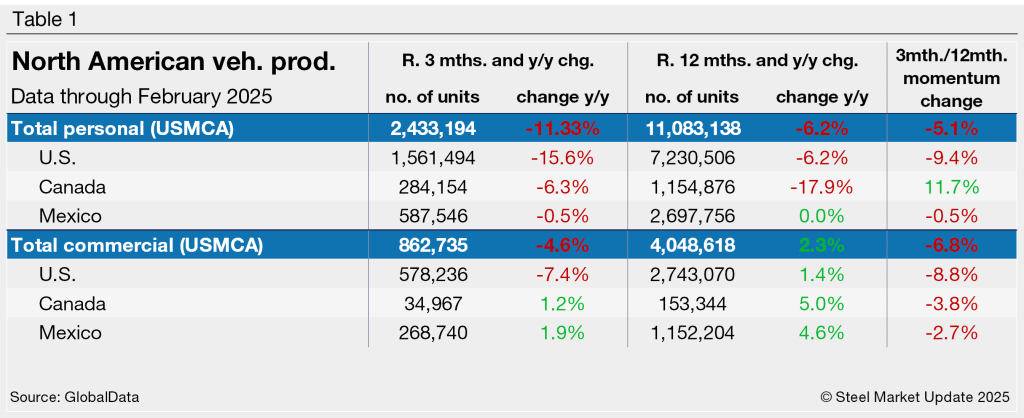Click the "Table 1" title label
The height and width of the screenshot is (418, 1024).
click(45, 19)
